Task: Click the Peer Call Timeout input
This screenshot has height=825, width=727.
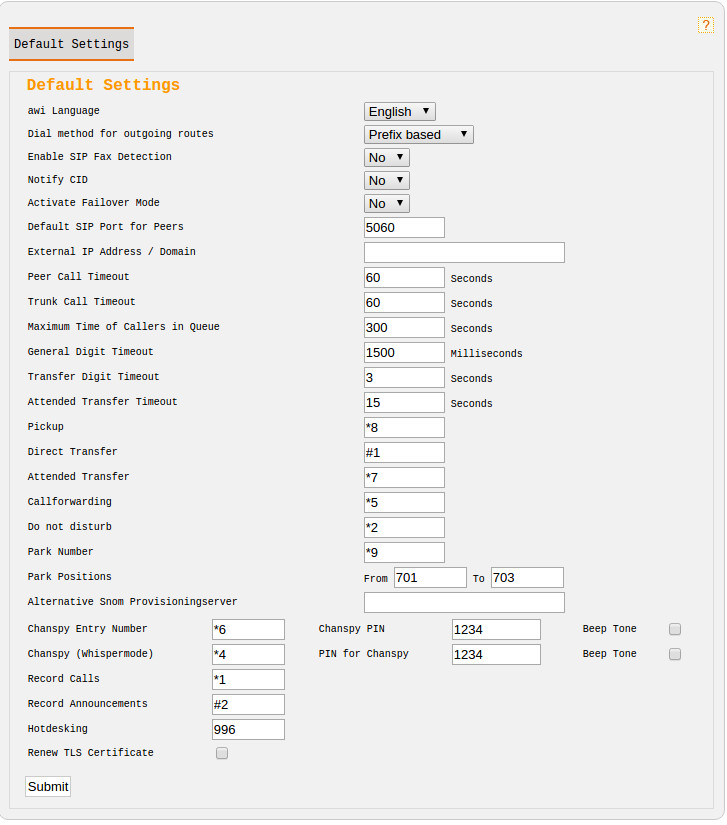Action: 404,277
